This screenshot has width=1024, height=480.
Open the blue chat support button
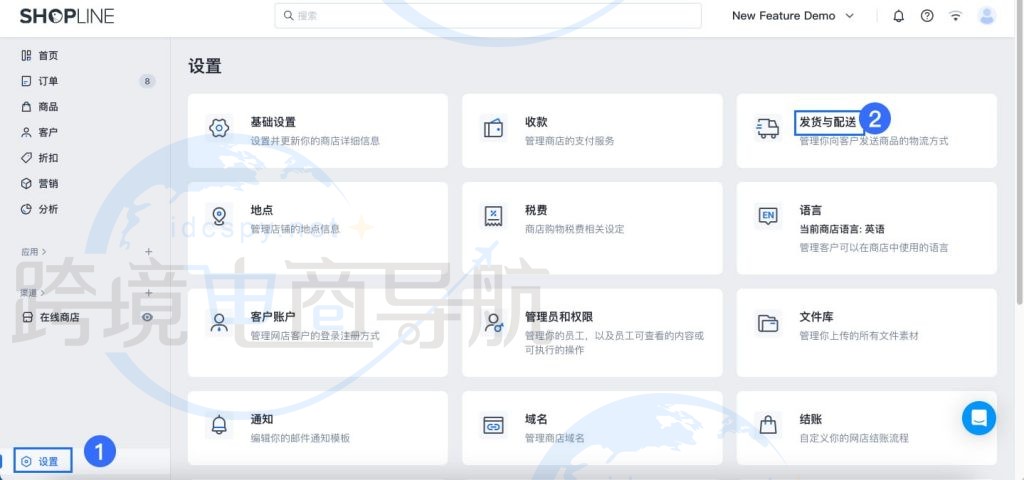(978, 418)
